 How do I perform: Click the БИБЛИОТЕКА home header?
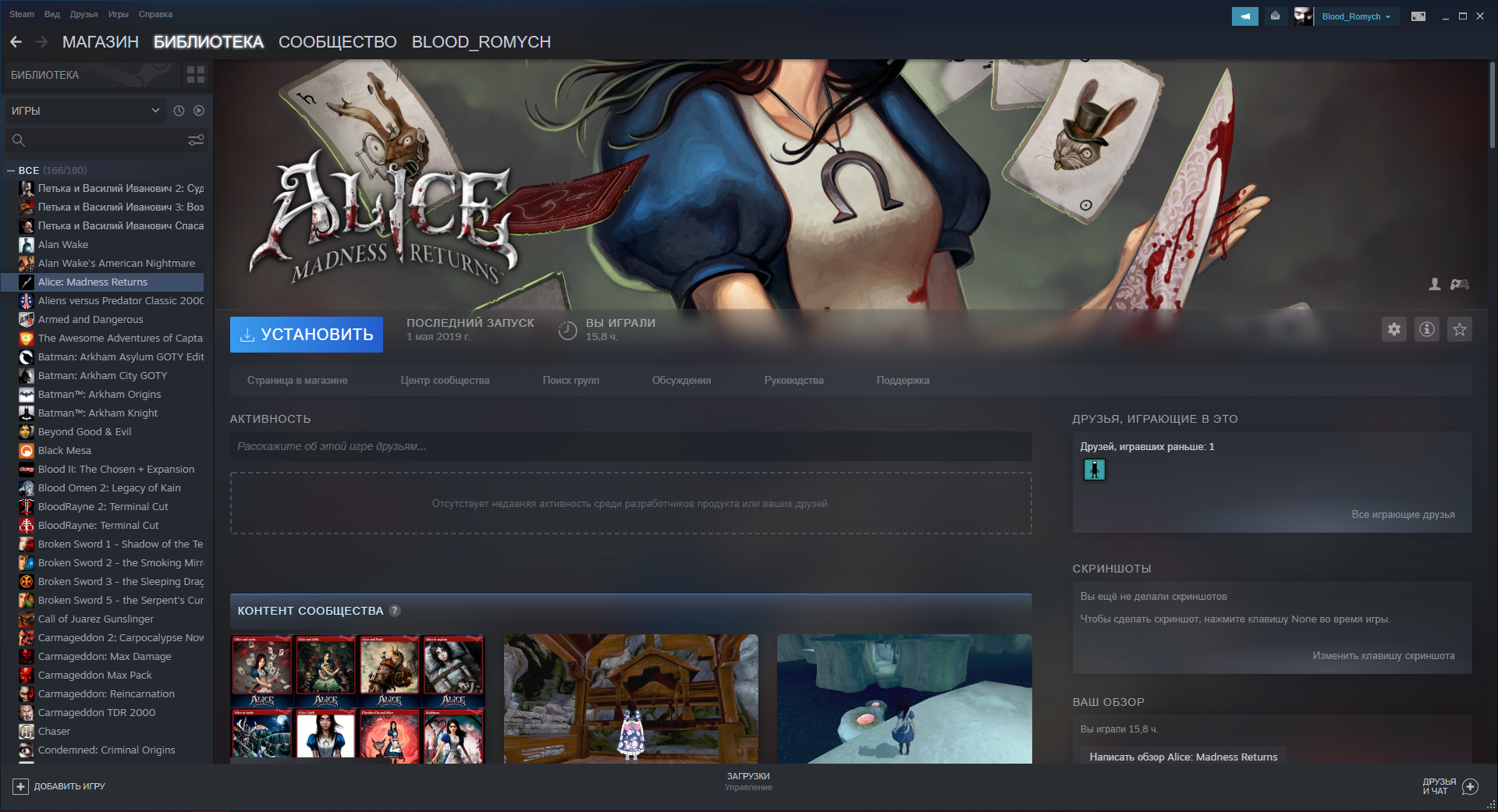tap(92, 75)
